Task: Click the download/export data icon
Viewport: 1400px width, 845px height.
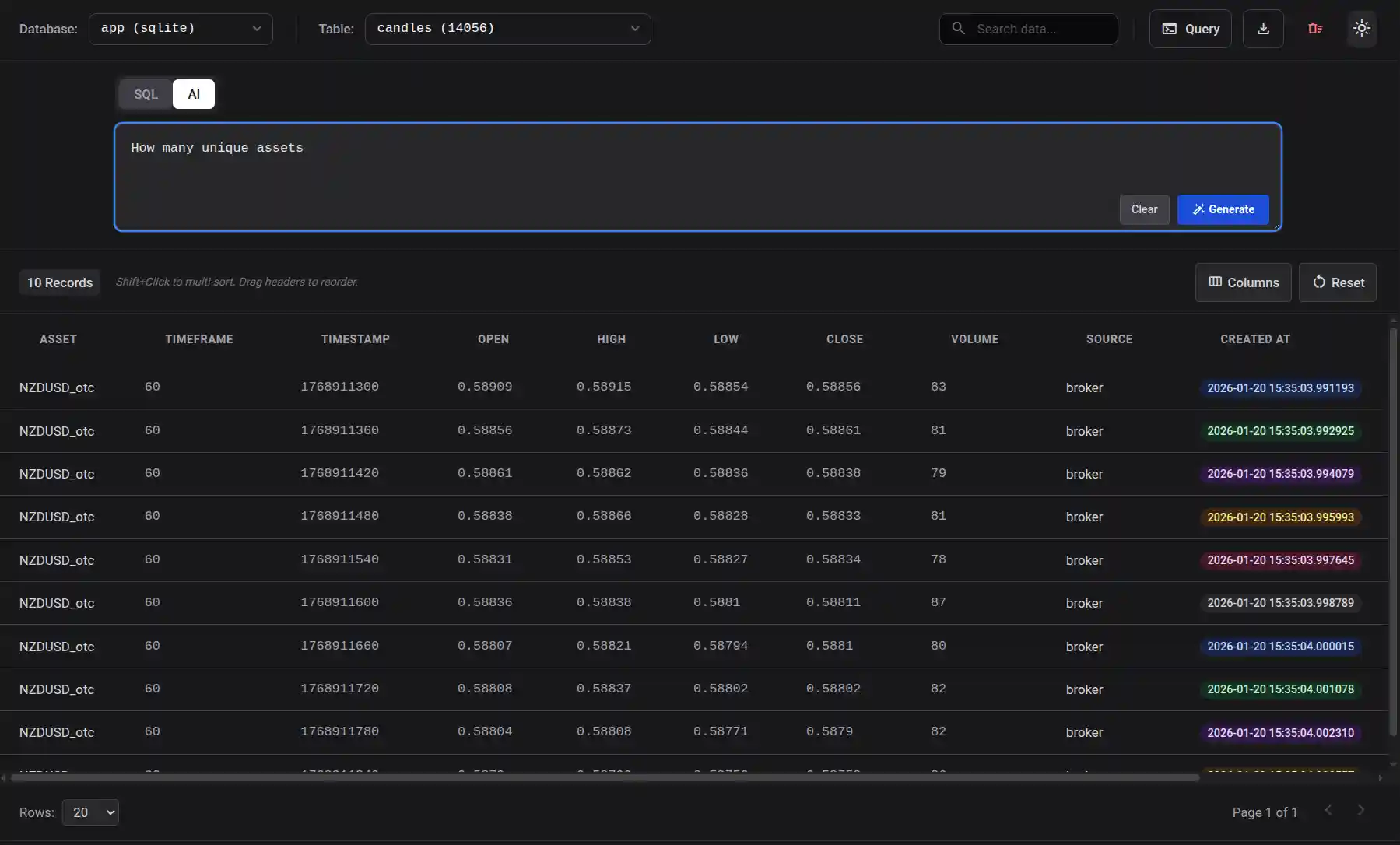Action: (x=1262, y=29)
